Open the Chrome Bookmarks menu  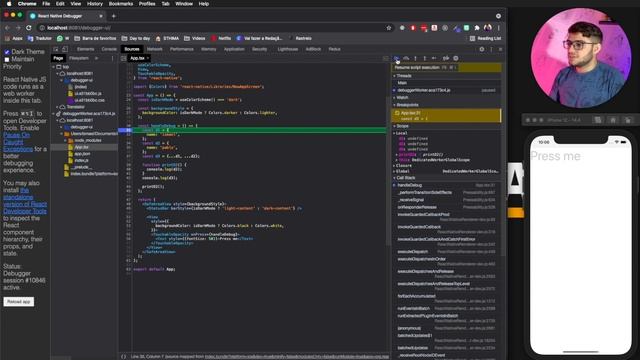click(x=121, y=4)
